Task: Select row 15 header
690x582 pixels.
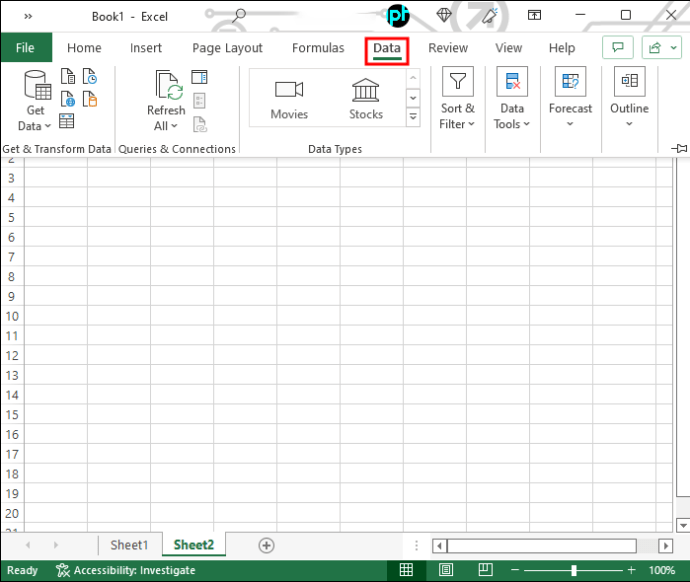Action: (12, 414)
